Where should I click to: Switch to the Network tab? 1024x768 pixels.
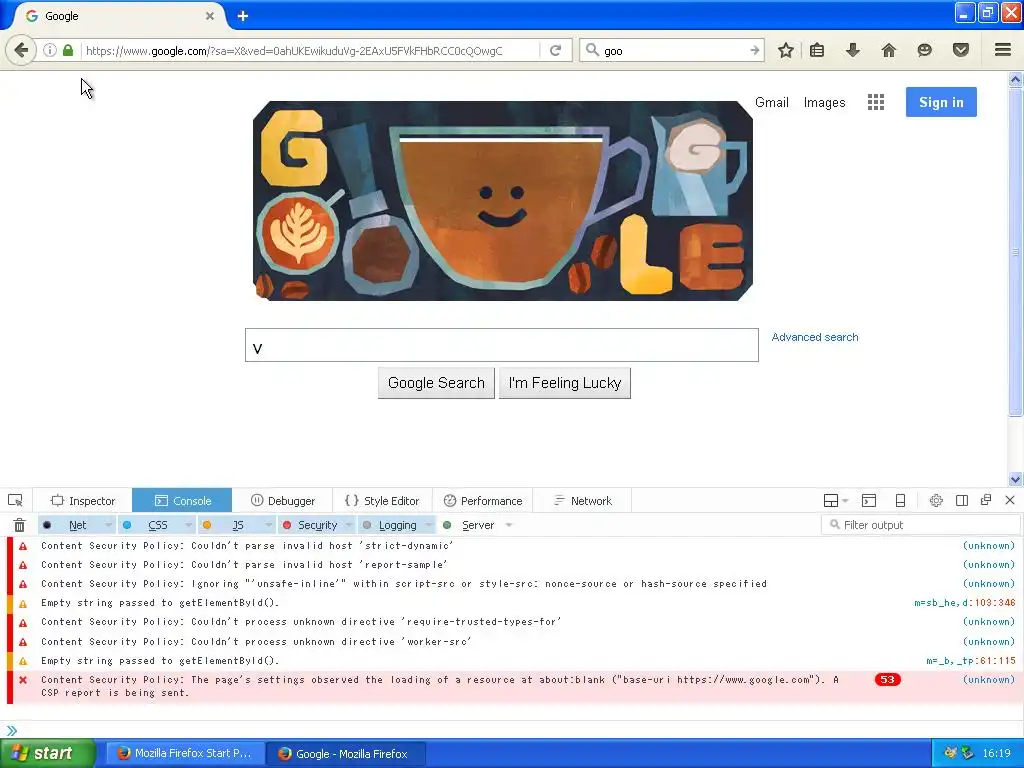click(583, 501)
